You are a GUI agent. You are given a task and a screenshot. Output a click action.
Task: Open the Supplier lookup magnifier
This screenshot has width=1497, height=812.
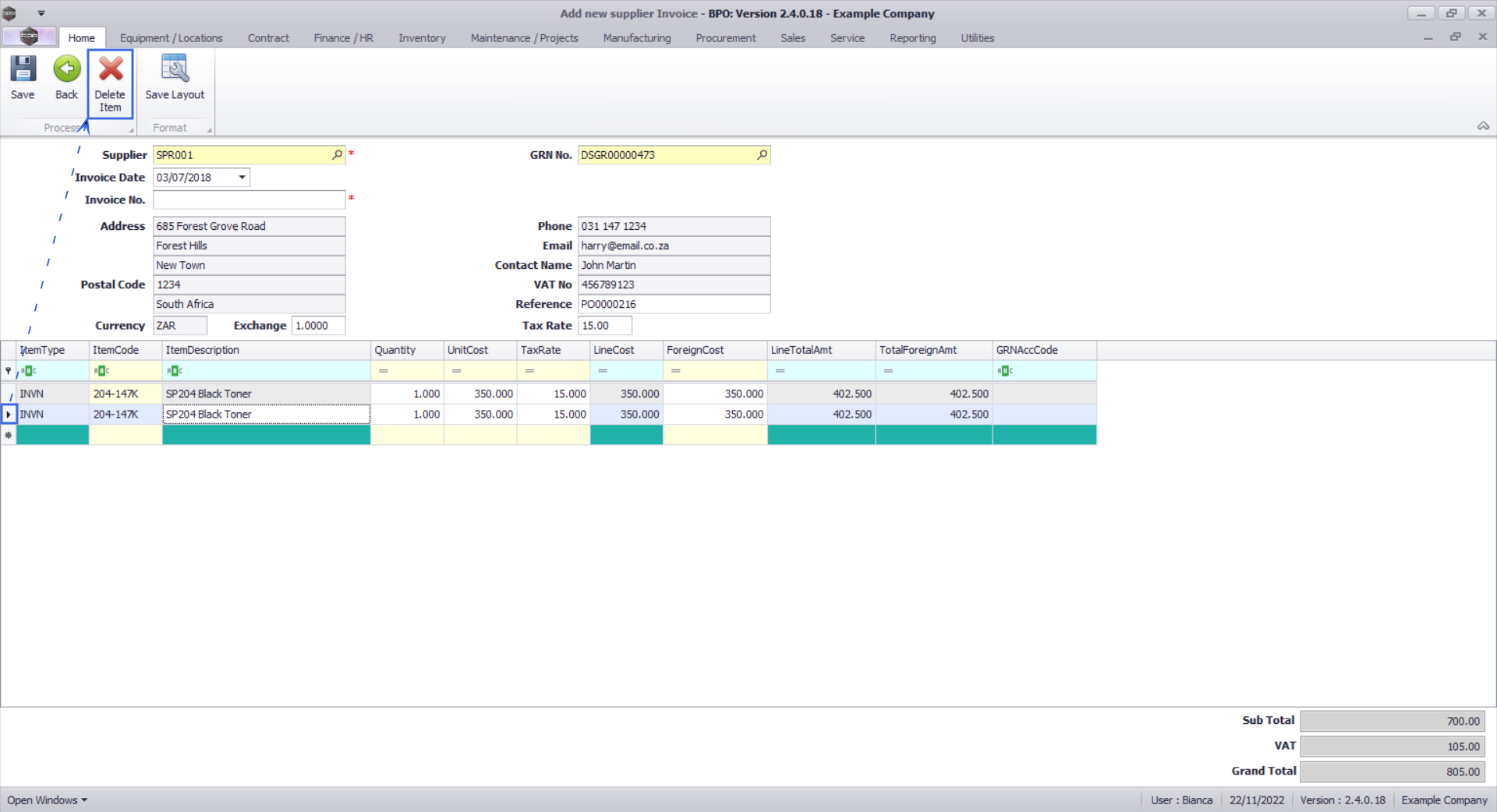(x=338, y=155)
